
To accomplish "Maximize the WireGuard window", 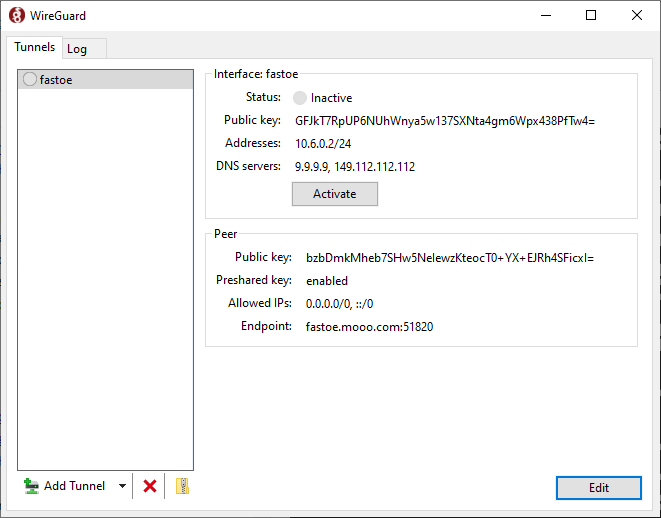I will click(x=591, y=15).
